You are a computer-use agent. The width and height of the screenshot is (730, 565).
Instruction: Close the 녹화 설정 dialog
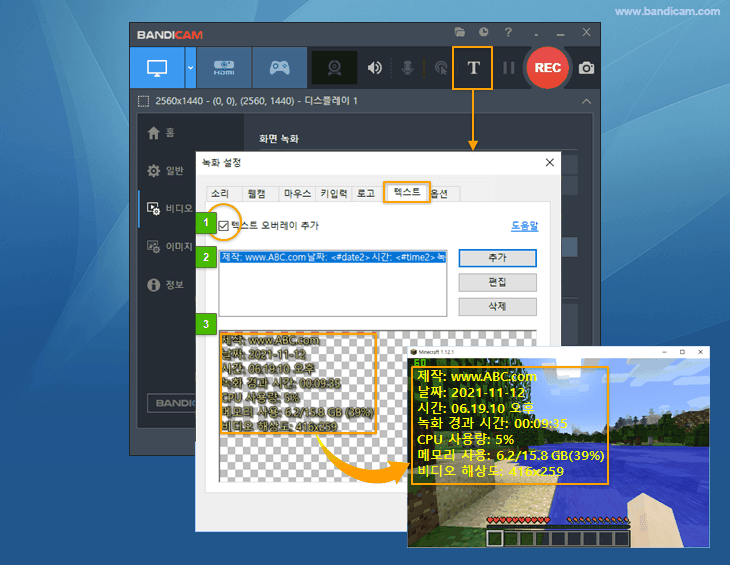coord(550,162)
